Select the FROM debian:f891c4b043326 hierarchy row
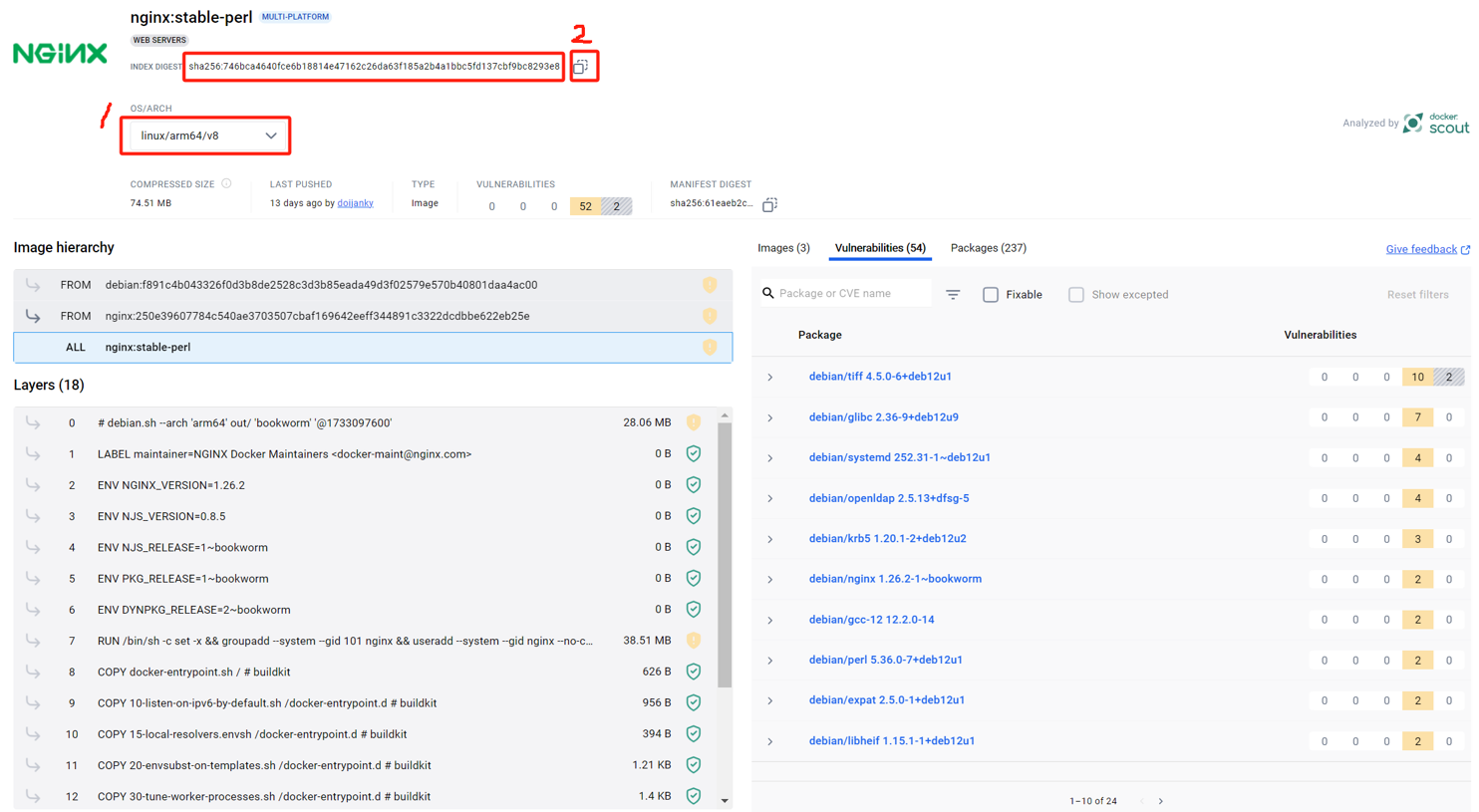1479x812 pixels. coord(373,285)
